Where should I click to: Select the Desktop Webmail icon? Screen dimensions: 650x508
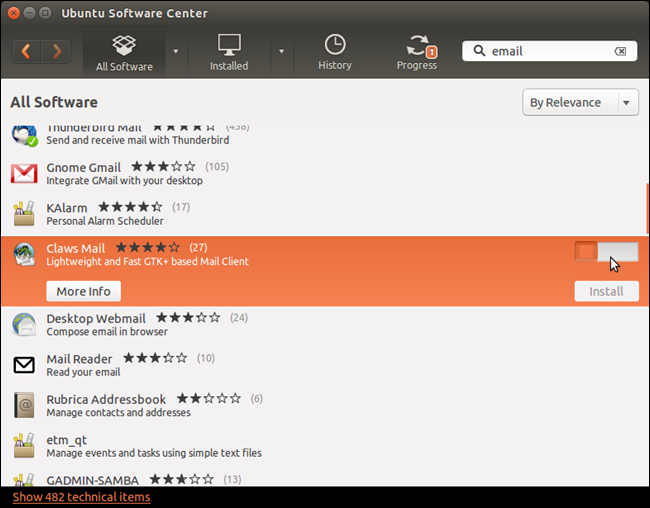pyautogui.click(x=24, y=324)
